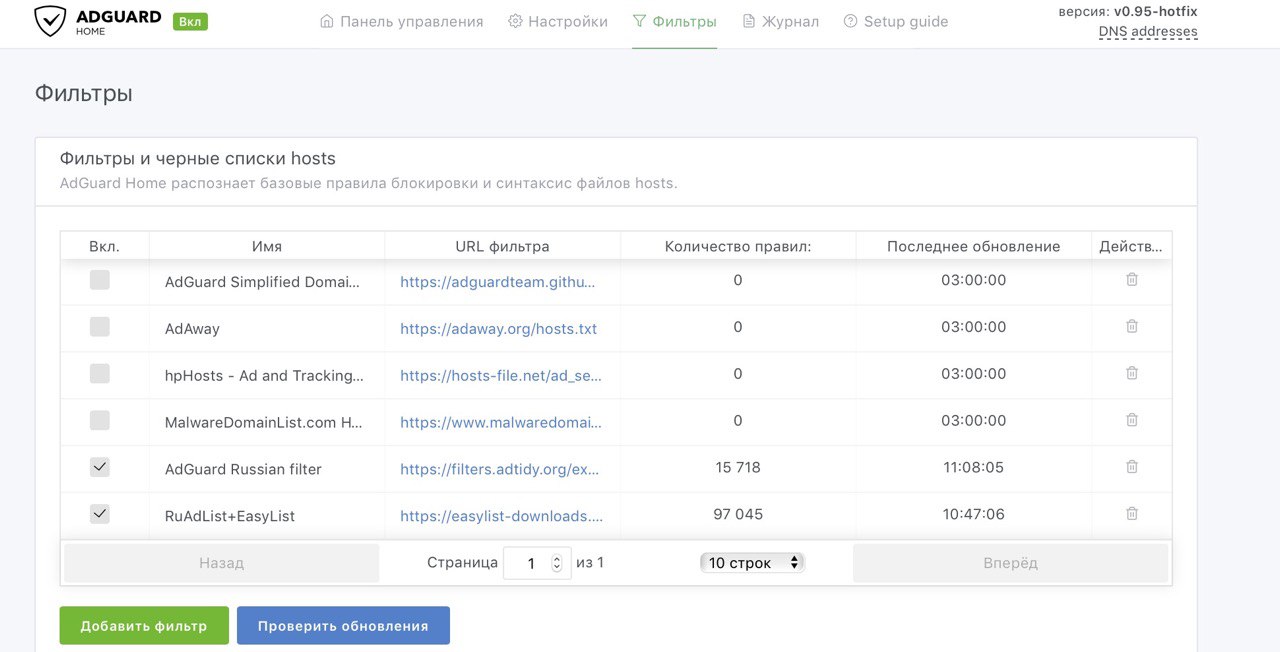
Task: Open the Журнал tab
Action: pos(780,21)
